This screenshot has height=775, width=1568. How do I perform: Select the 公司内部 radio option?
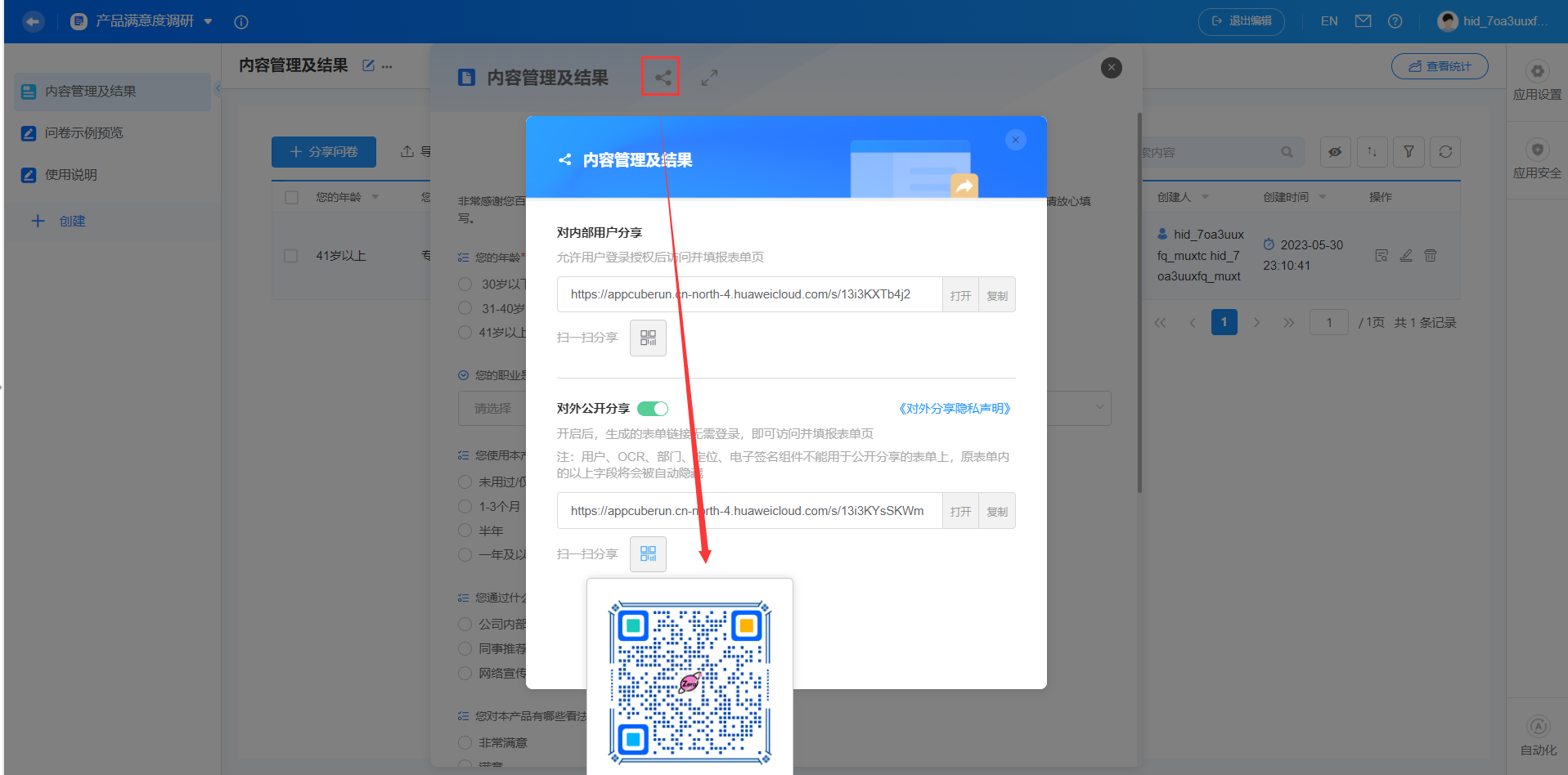(465, 624)
